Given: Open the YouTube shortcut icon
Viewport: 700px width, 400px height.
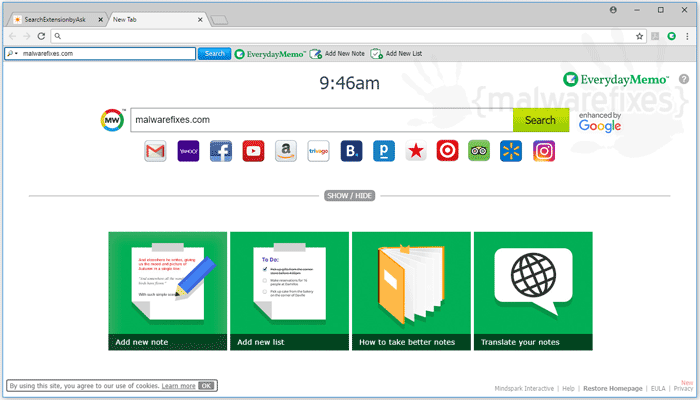Looking at the screenshot, I should [x=253, y=151].
